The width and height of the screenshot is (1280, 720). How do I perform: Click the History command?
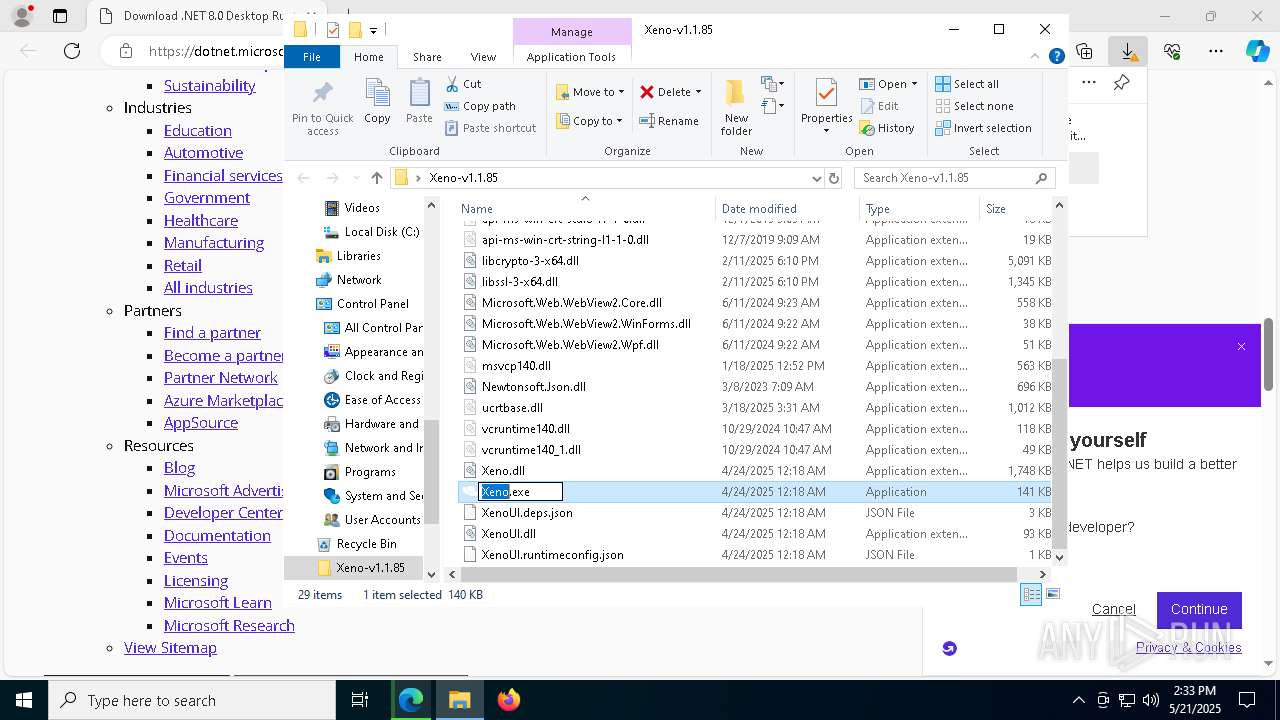pos(887,128)
